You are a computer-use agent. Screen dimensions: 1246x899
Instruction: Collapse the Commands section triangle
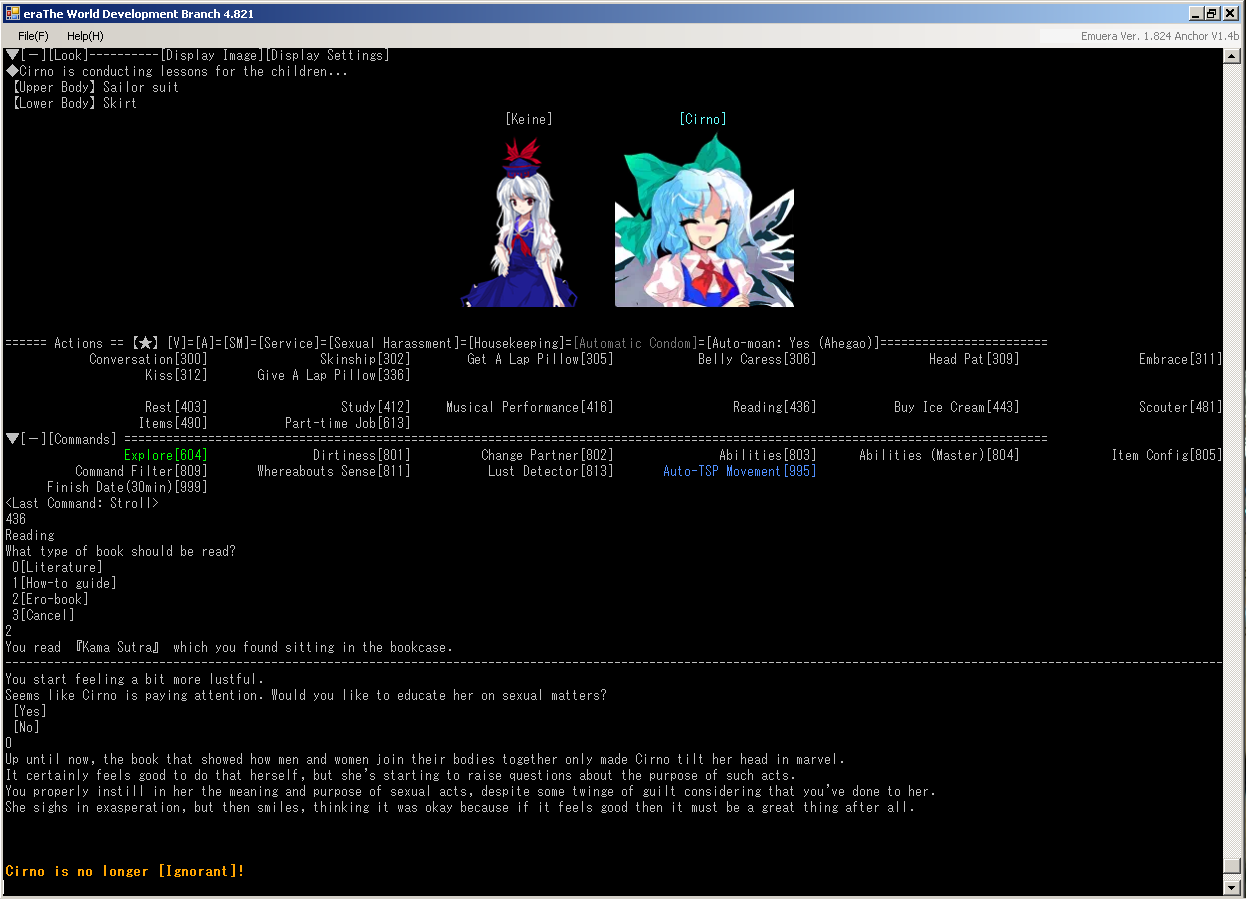point(12,439)
